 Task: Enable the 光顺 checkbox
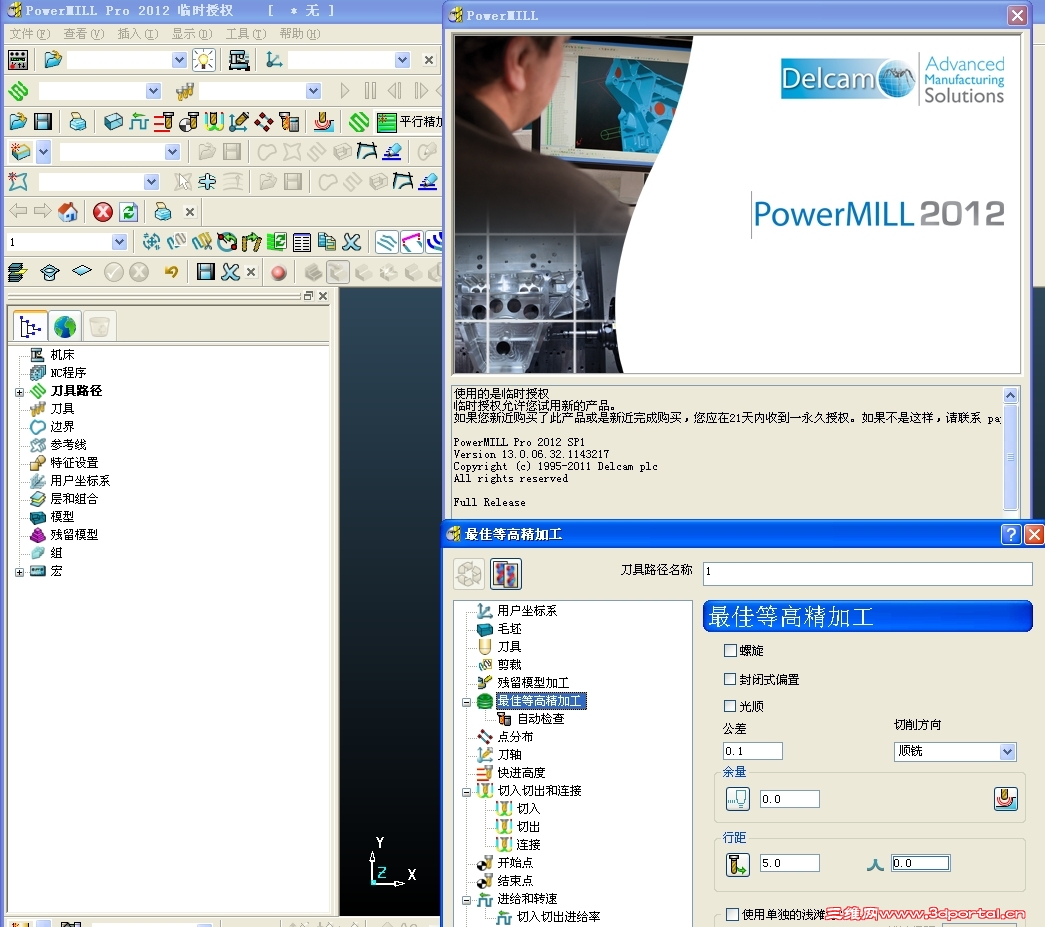[730, 706]
